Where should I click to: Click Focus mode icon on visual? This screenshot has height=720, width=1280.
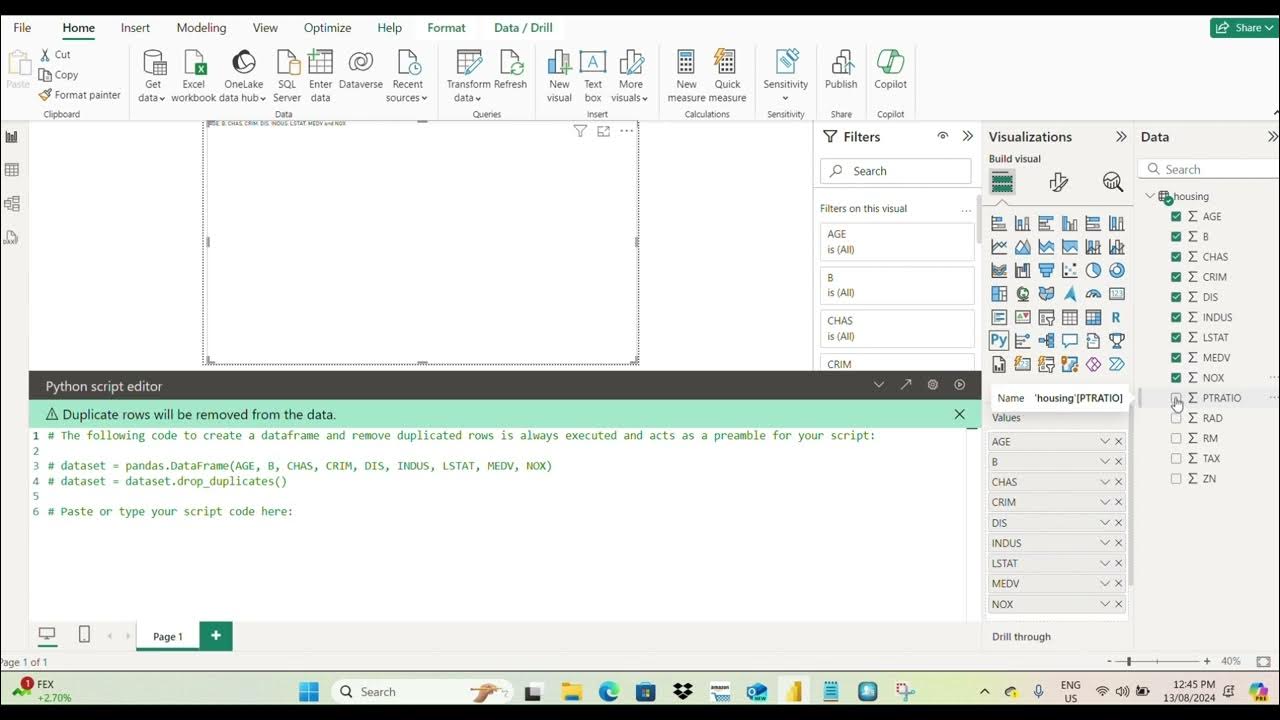603,131
